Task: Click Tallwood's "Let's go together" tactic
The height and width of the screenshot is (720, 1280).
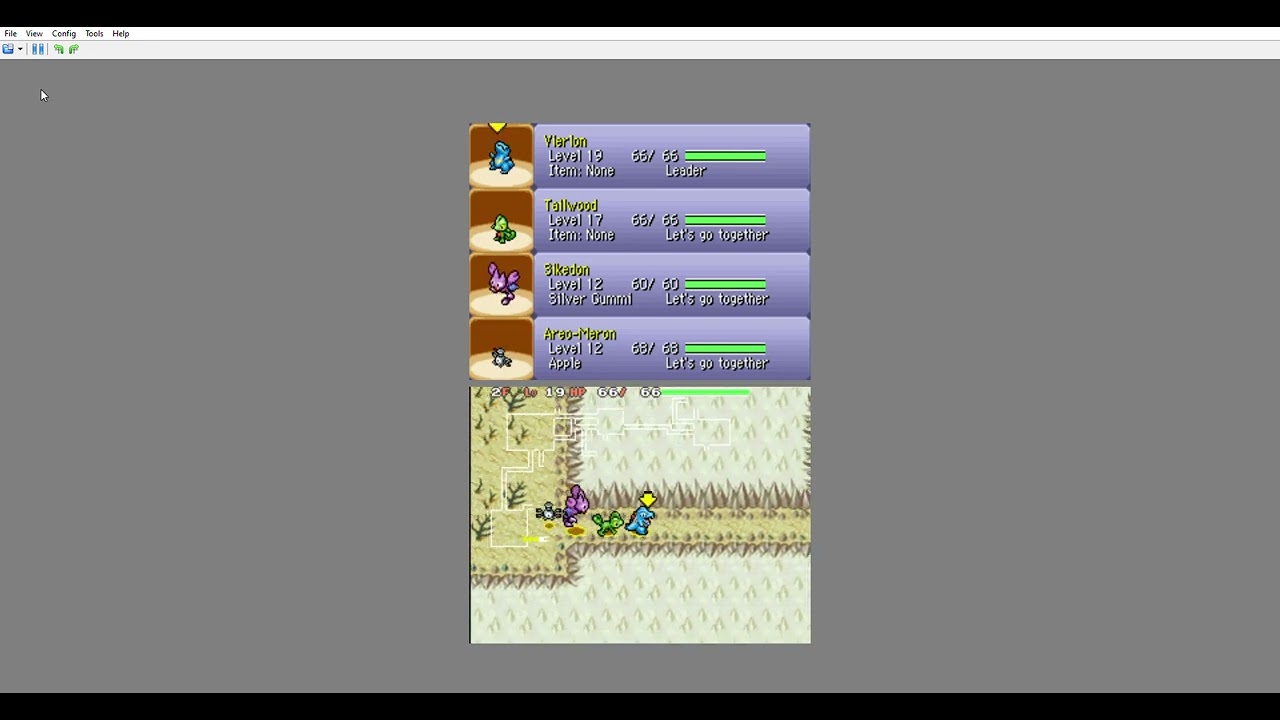Action: pos(717,235)
